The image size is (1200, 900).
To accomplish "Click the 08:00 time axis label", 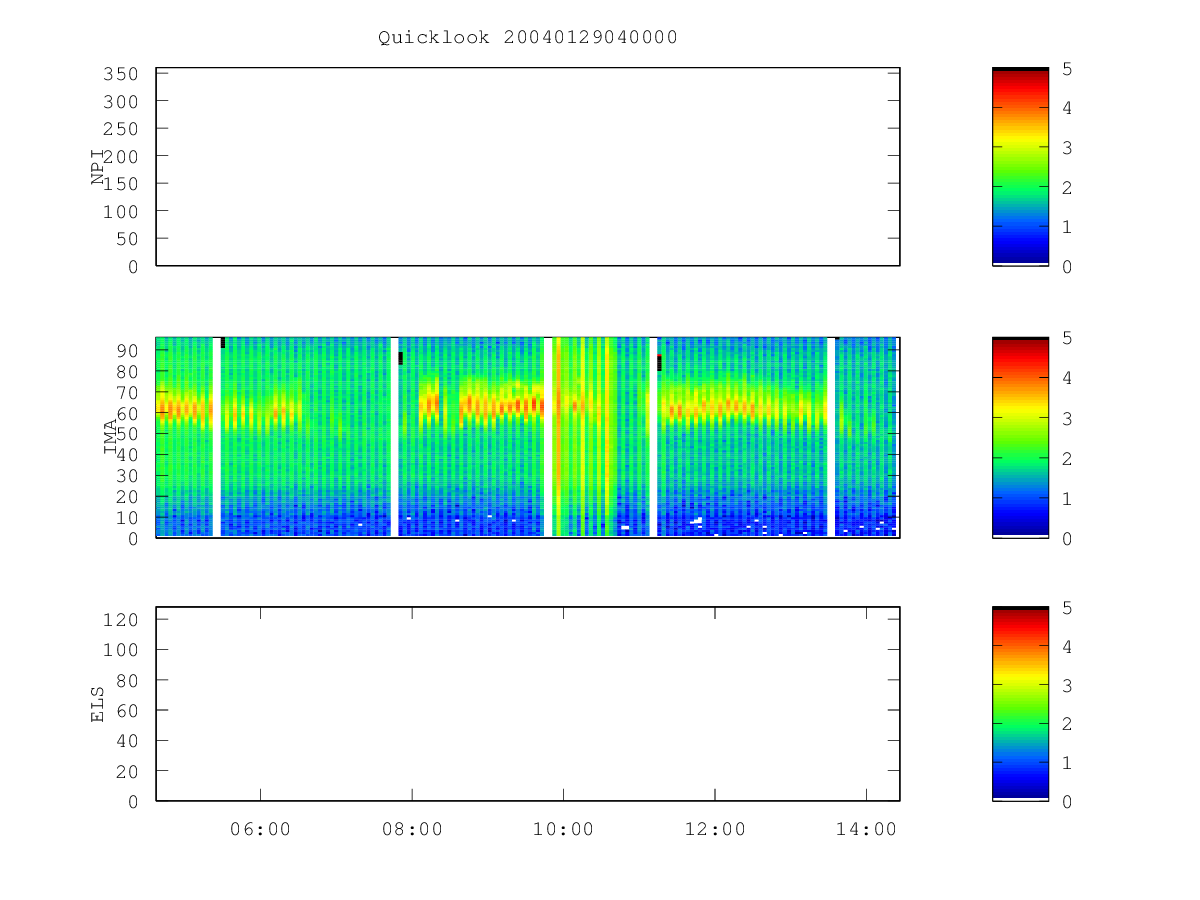I will point(412,829).
